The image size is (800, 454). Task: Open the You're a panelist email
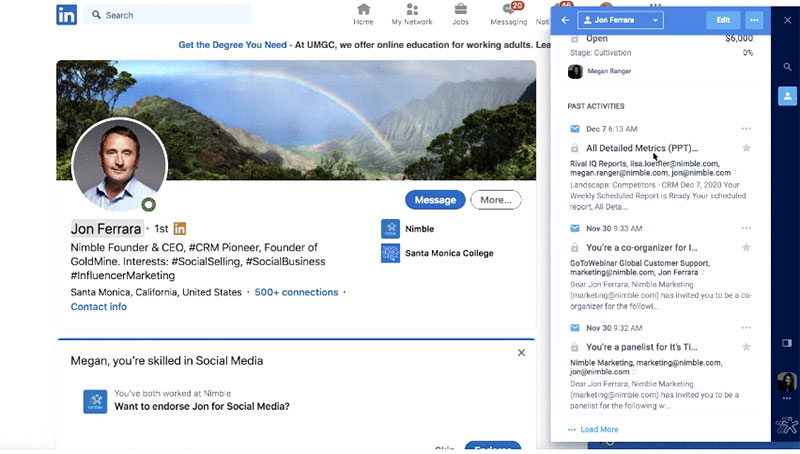(641, 347)
